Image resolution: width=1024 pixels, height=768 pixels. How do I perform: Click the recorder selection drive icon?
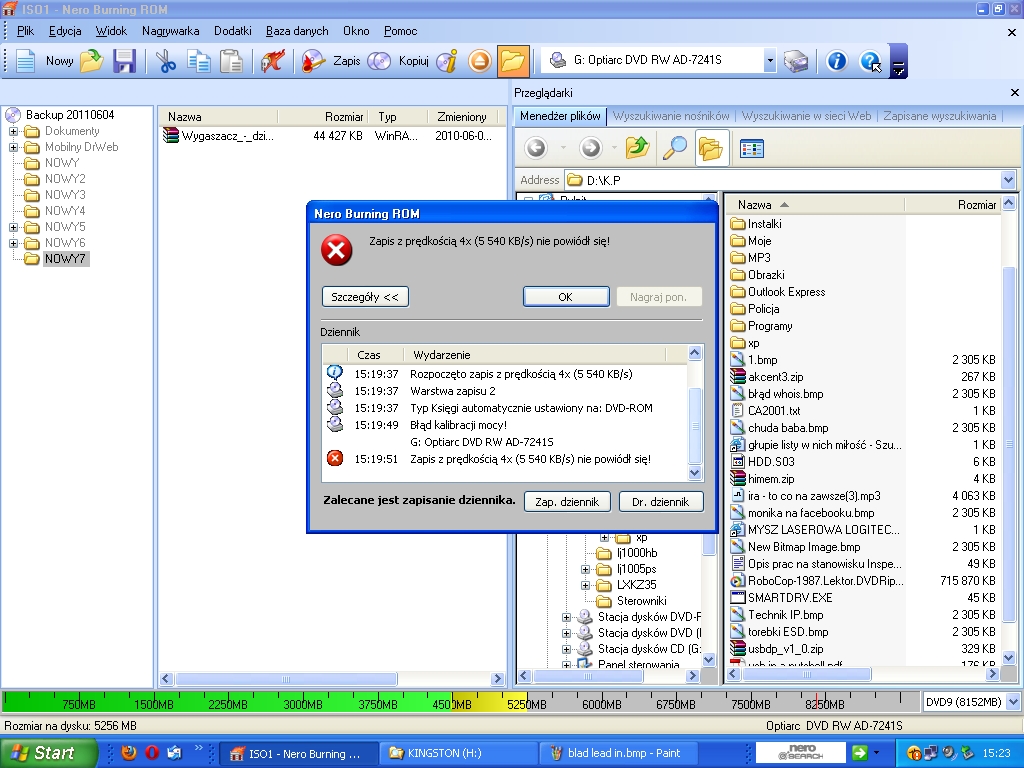796,61
